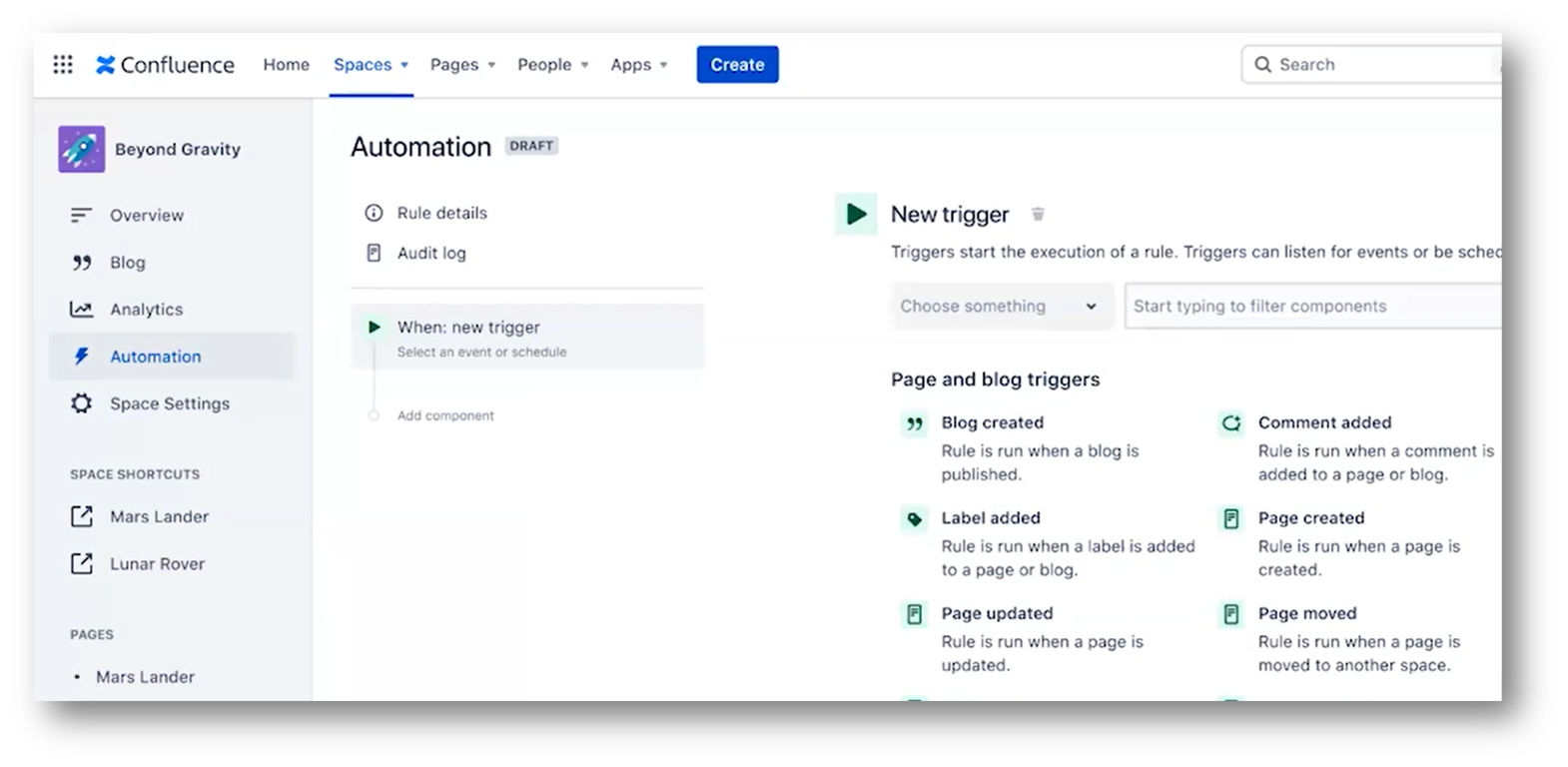Delete the new trigger with trash icon
This screenshot has width=1568, height=767.
pos(1038,215)
